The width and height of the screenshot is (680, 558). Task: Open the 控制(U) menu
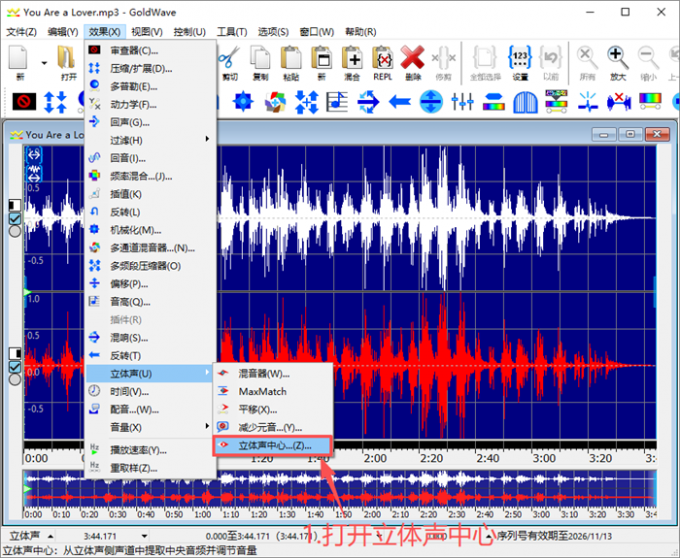point(190,32)
